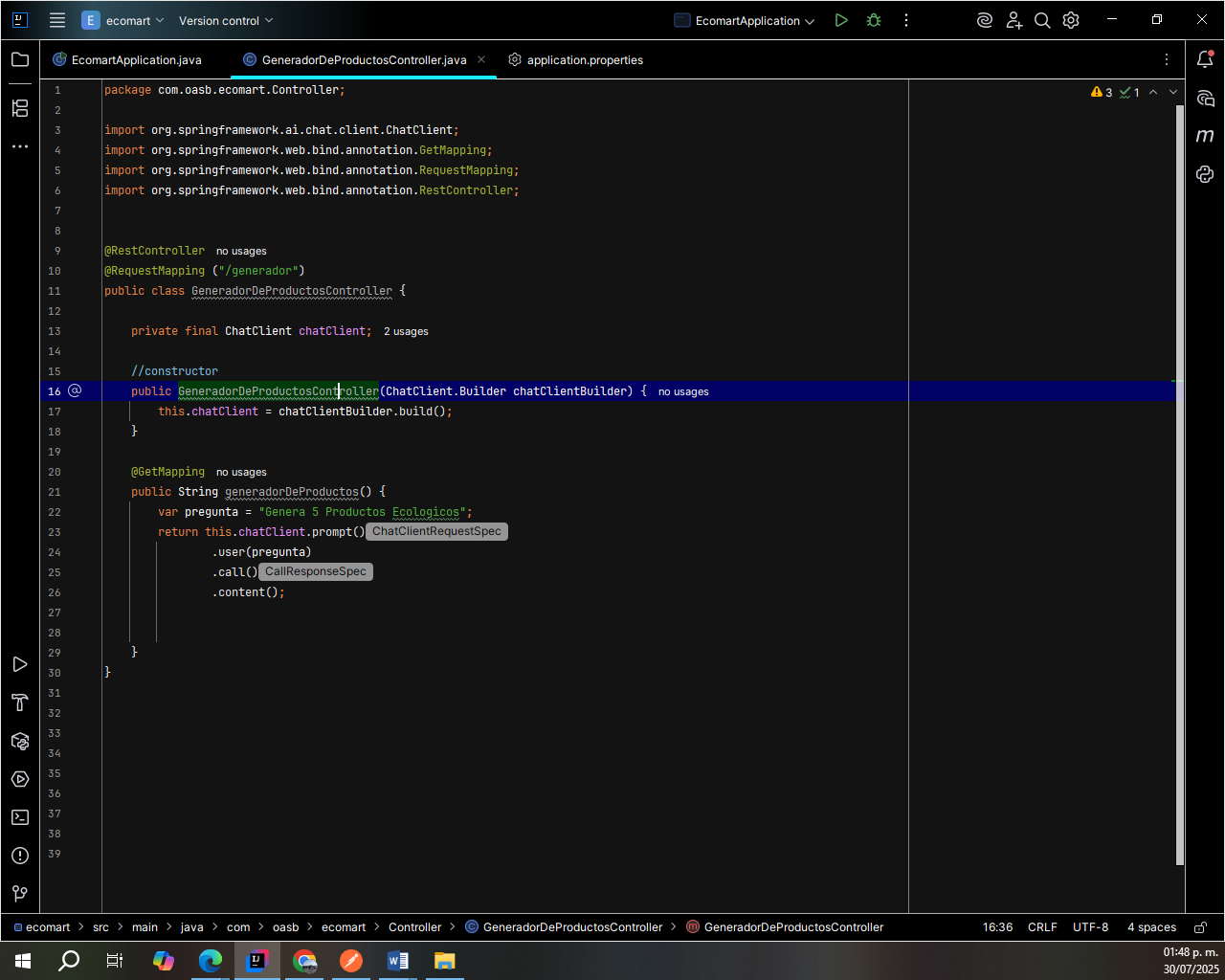Screen dimensions: 1225x980
Task: Open the Problems tool window icon
Action: pyautogui.click(x=20, y=856)
